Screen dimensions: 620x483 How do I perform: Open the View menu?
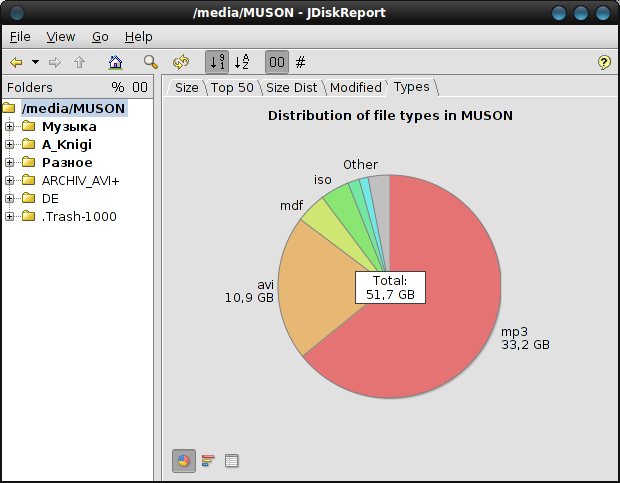click(x=60, y=37)
